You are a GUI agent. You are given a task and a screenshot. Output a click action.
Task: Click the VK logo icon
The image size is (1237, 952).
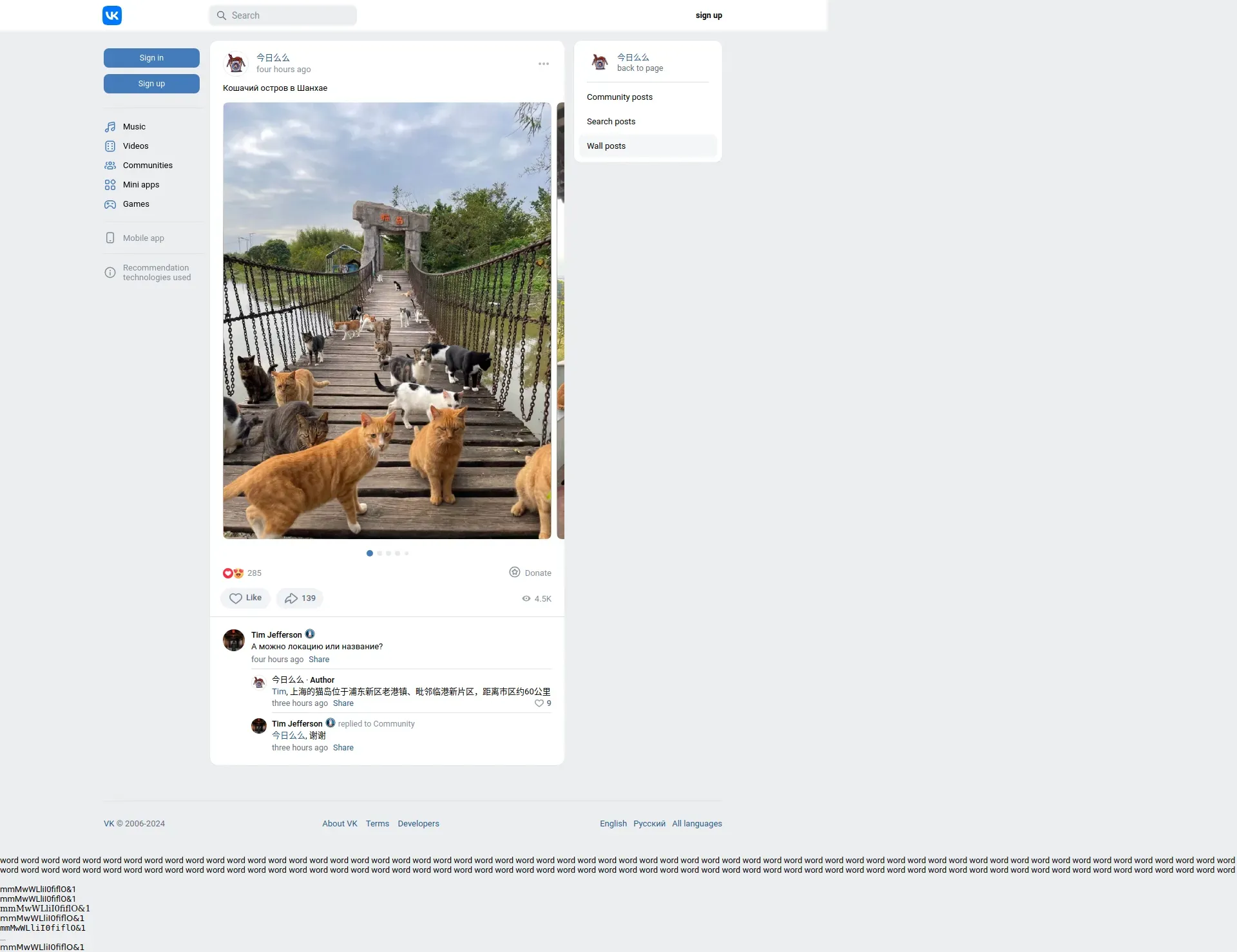click(x=112, y=15)
